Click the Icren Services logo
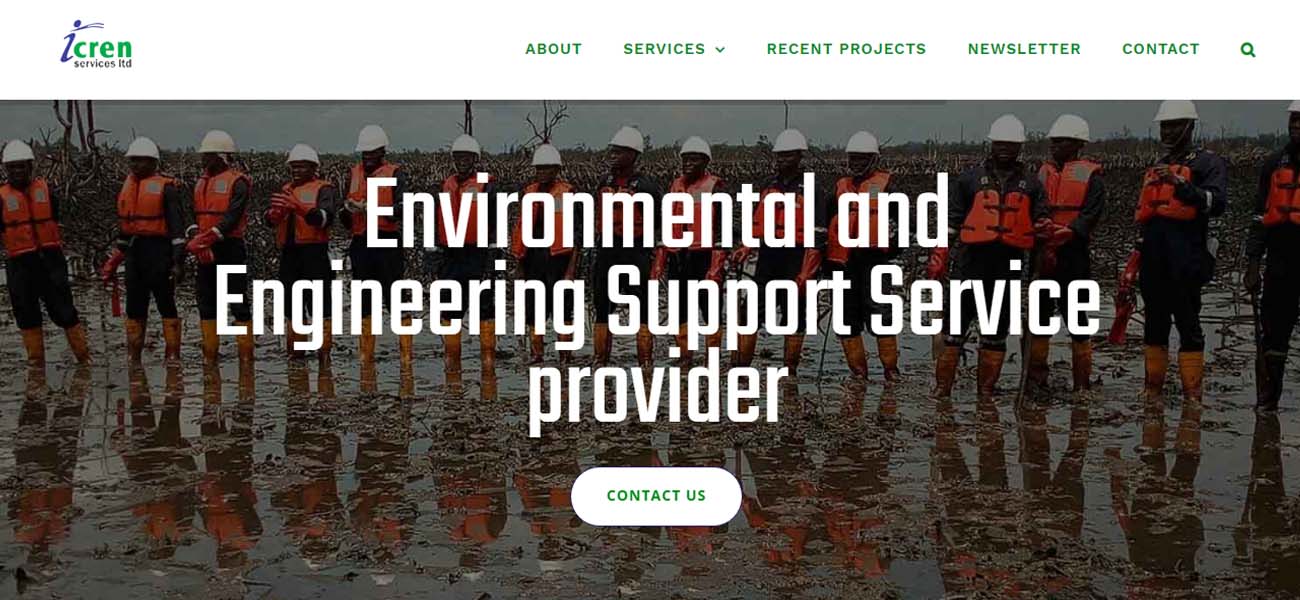This screenshot has width=1300, height=600. coord(96,45)
